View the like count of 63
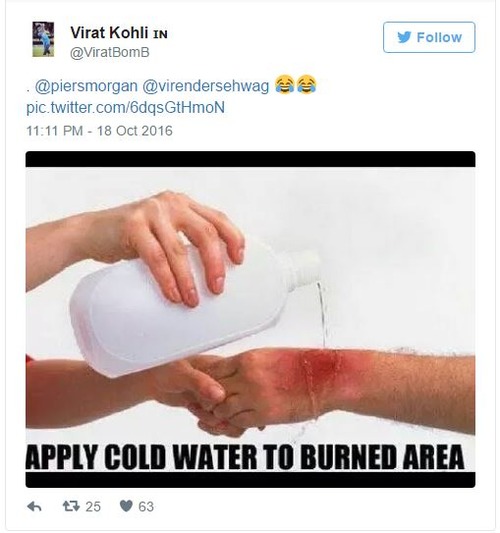The image size is (500, 533). [146, 507]
